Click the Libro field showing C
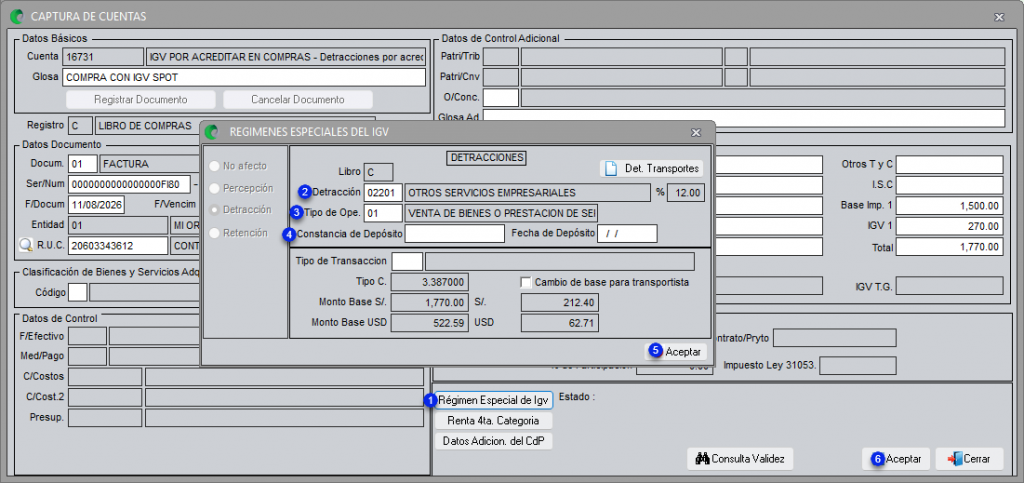 pos(379,172)
